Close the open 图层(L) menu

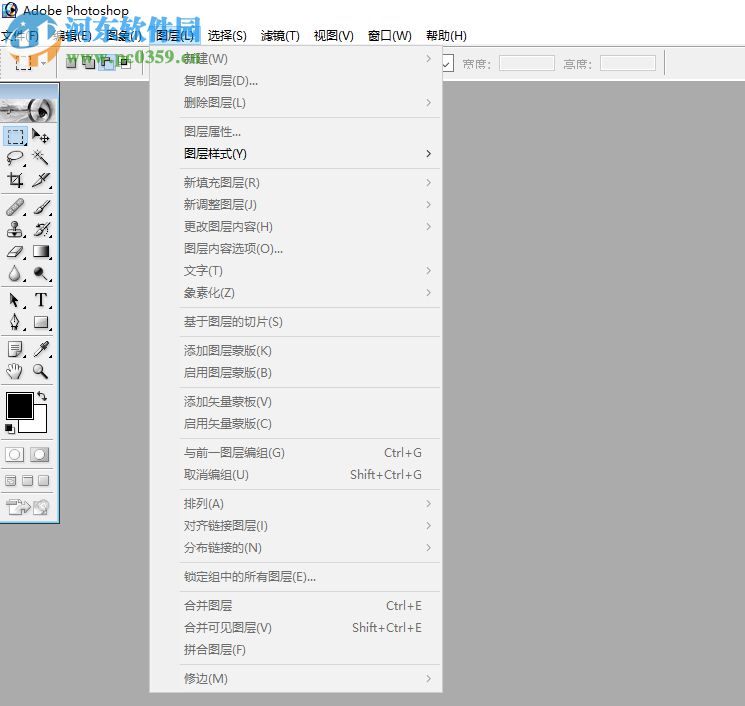[x=175, y=36]
